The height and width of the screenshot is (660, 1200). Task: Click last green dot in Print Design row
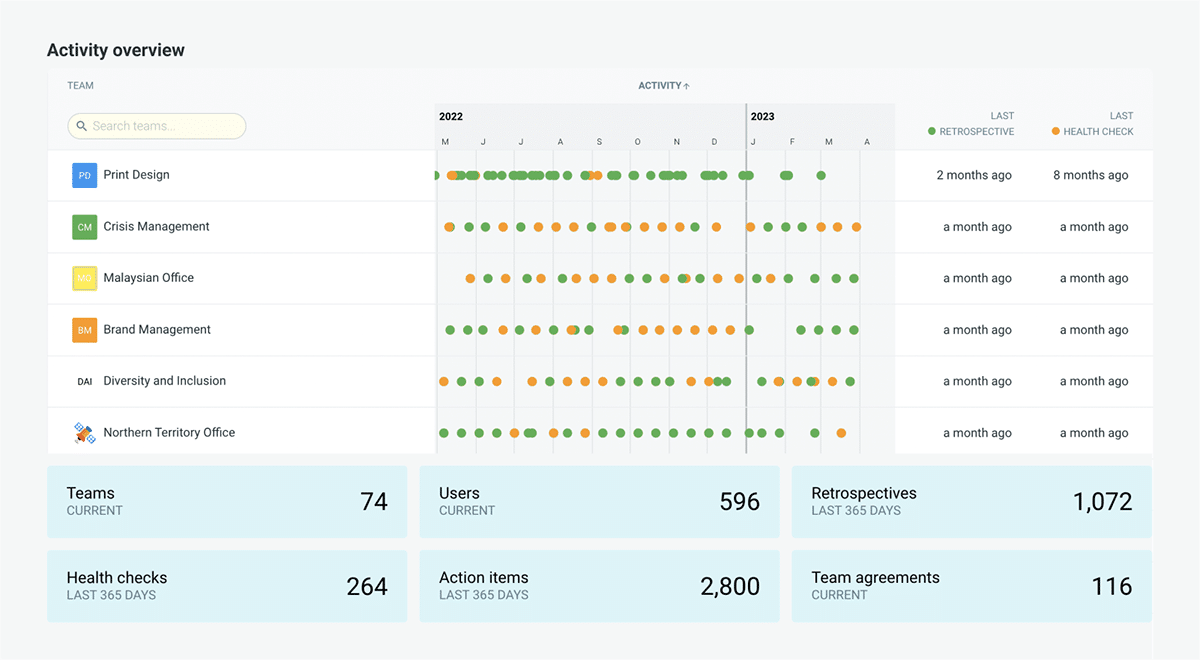pos(821,176)
